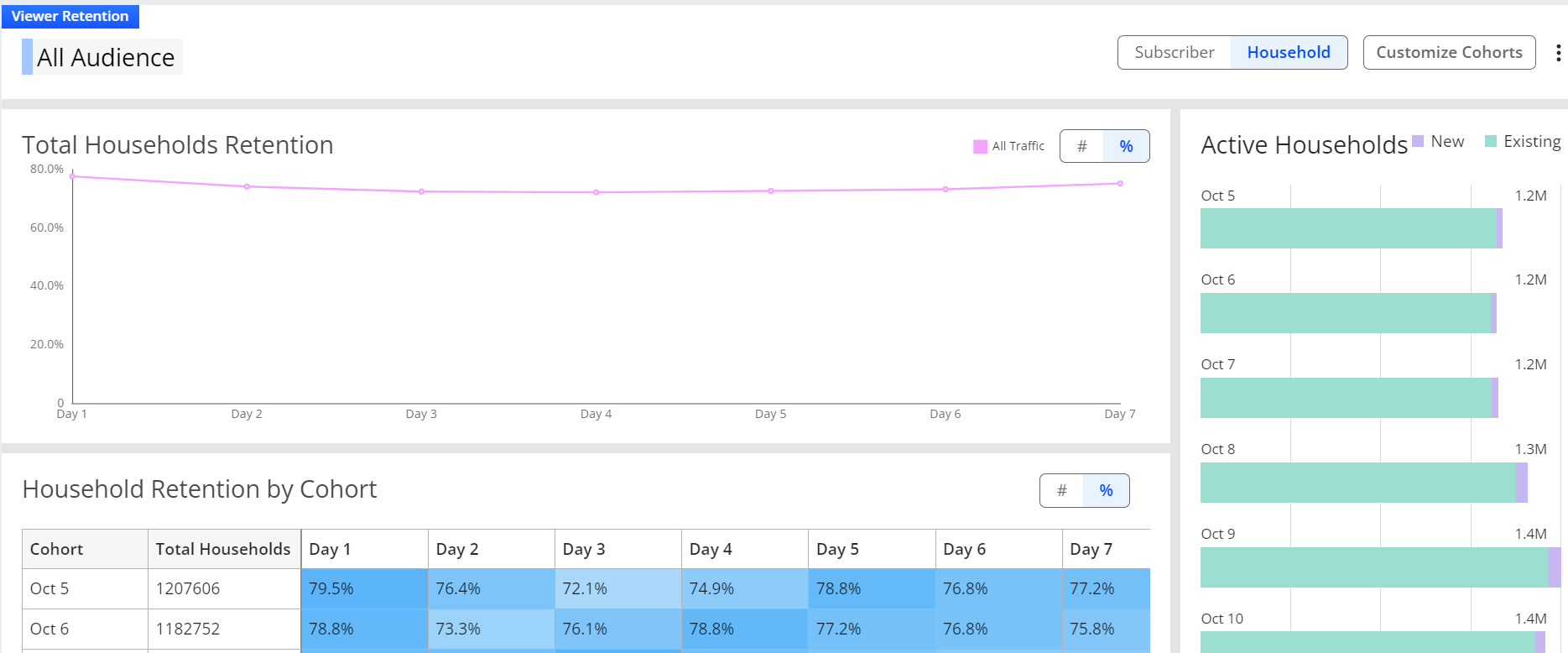This screenshot has width=1568, height=653.
Task: Switch to Subscriber view
Action: (1175, 52)
